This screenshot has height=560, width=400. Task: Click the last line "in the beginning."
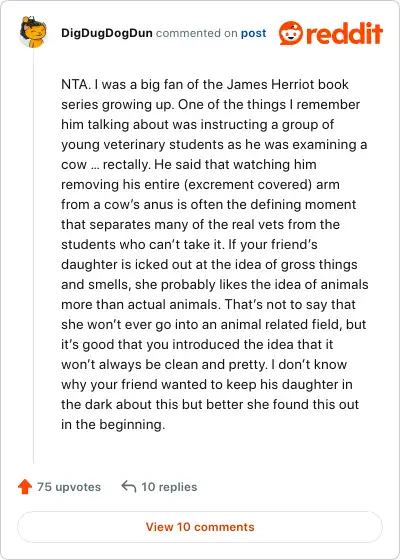113,425
